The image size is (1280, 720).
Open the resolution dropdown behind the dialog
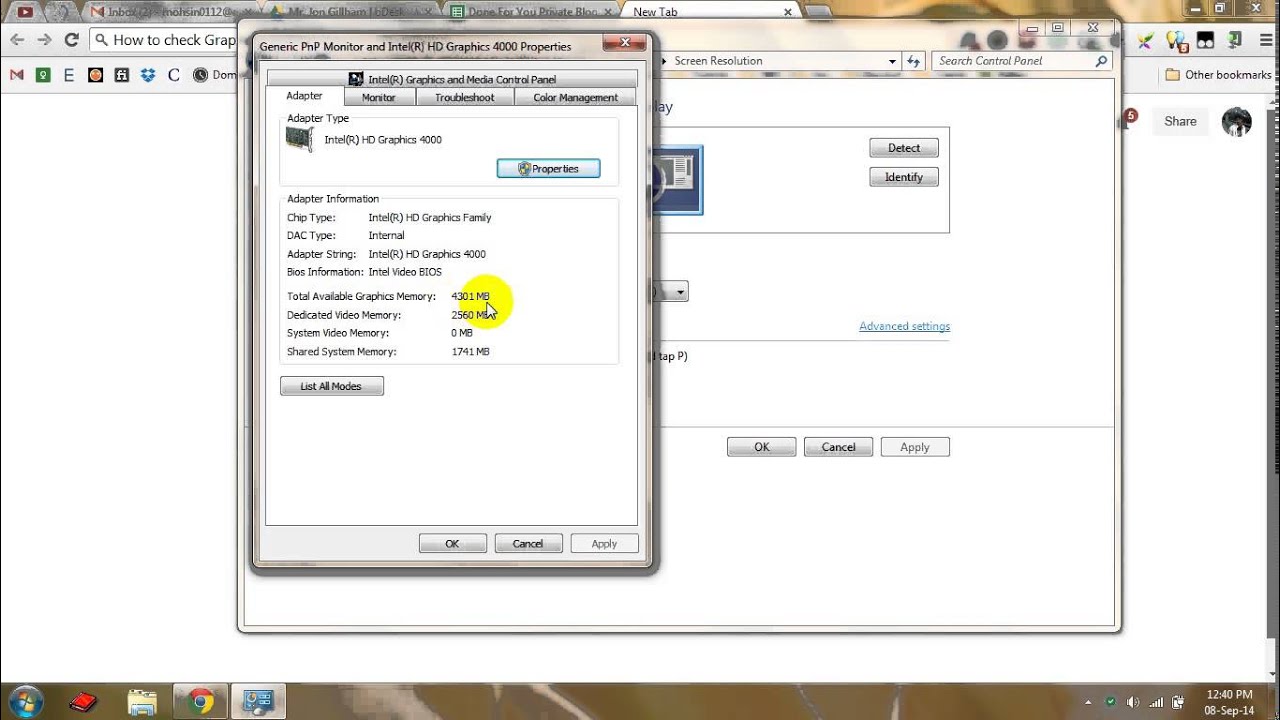(x=679, y=292)
